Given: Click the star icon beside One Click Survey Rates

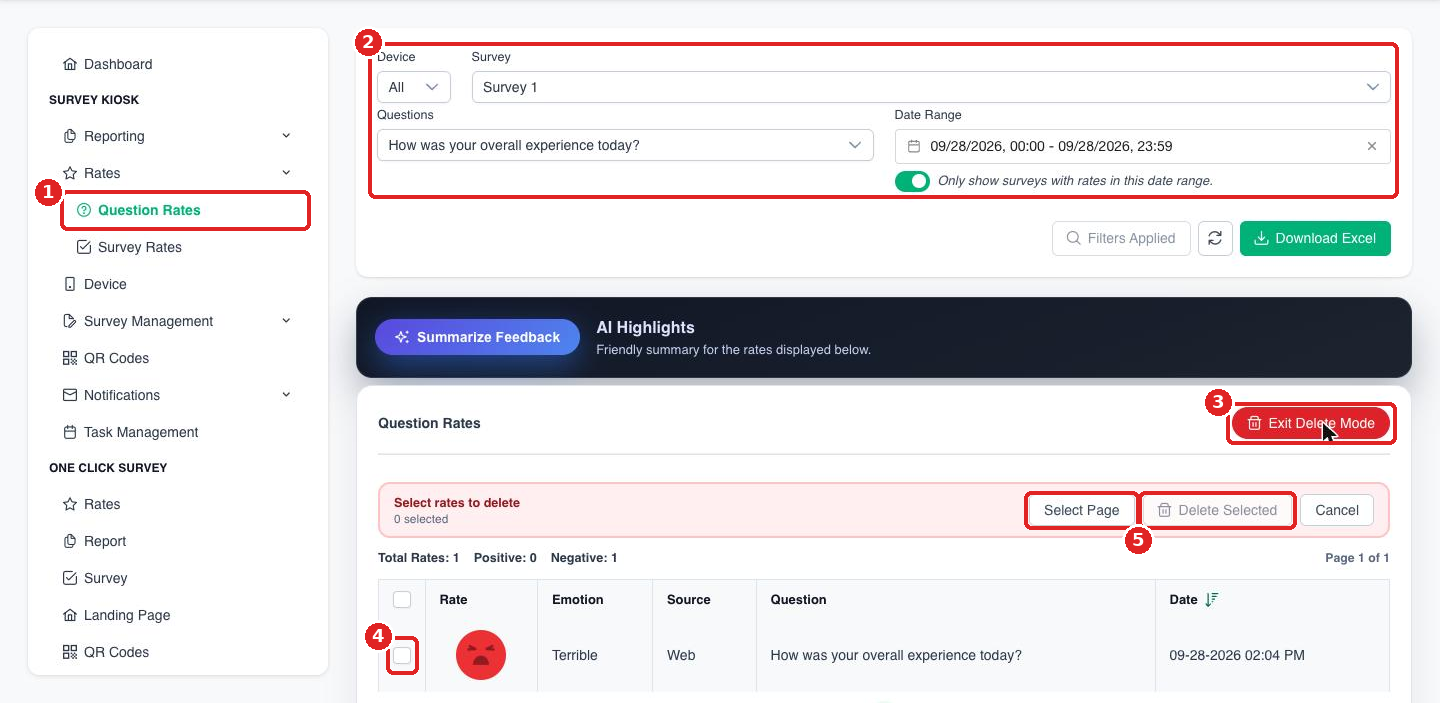Looking at the screenshot, I should coord(70,504).
